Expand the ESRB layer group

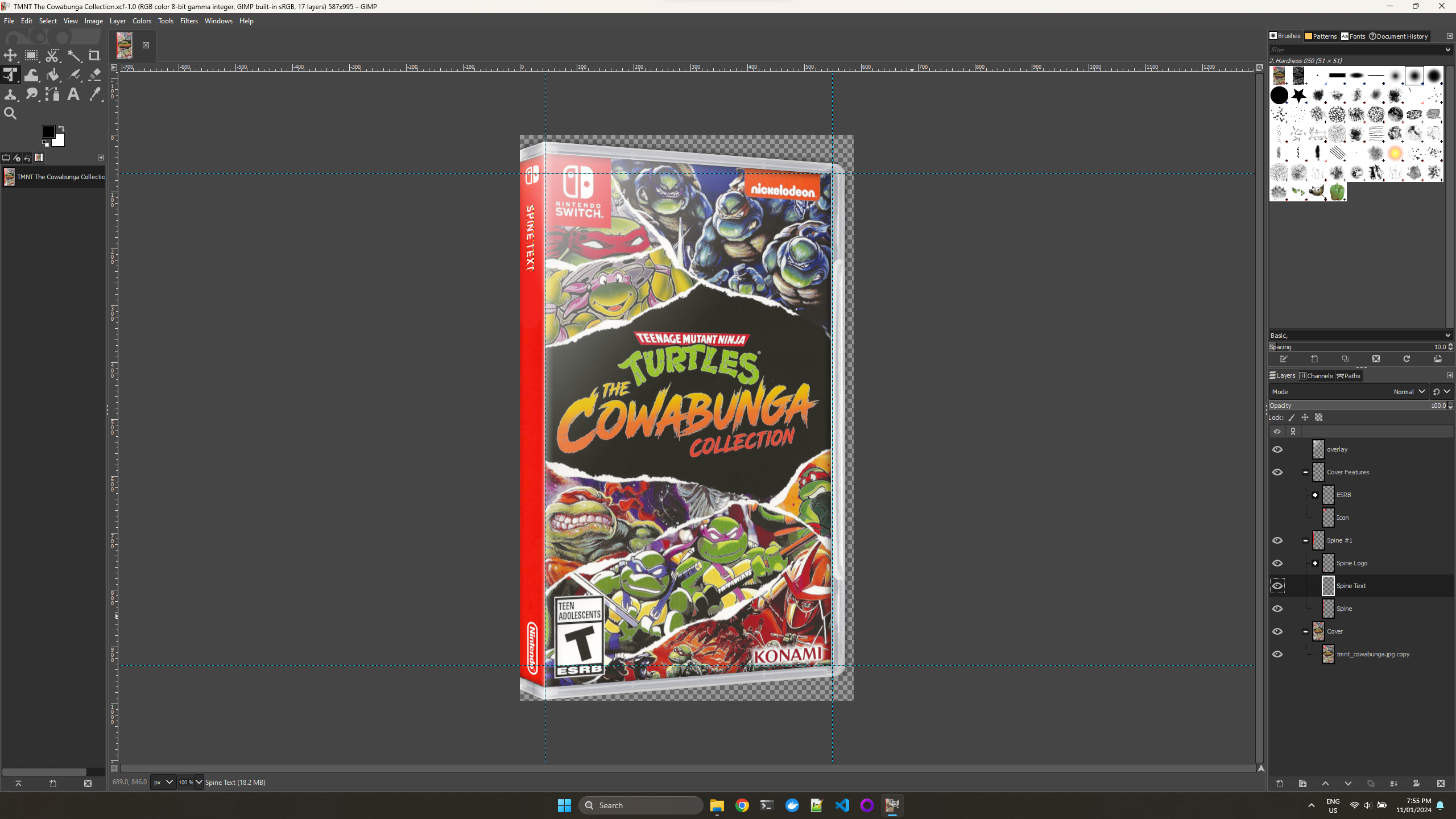(1315, 495)
